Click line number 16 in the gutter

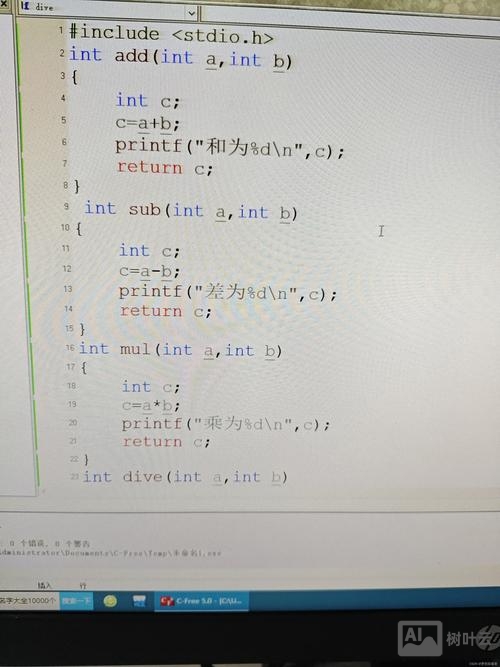pyautogui.click(x=70, y=348)
